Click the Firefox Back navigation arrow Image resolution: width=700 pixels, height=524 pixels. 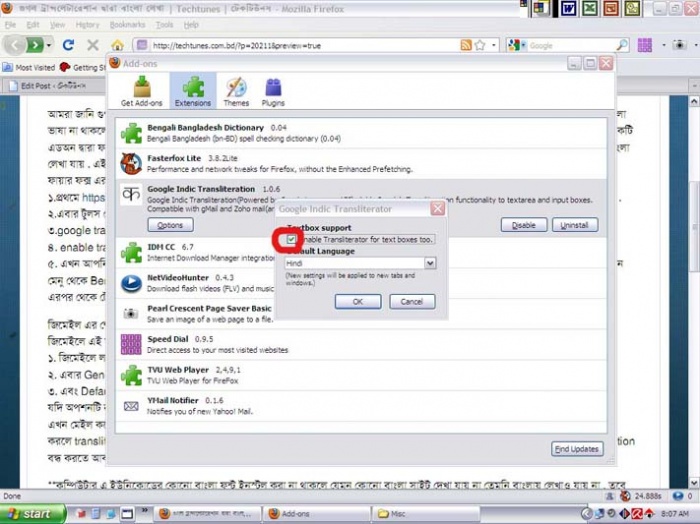click(15, 45)
